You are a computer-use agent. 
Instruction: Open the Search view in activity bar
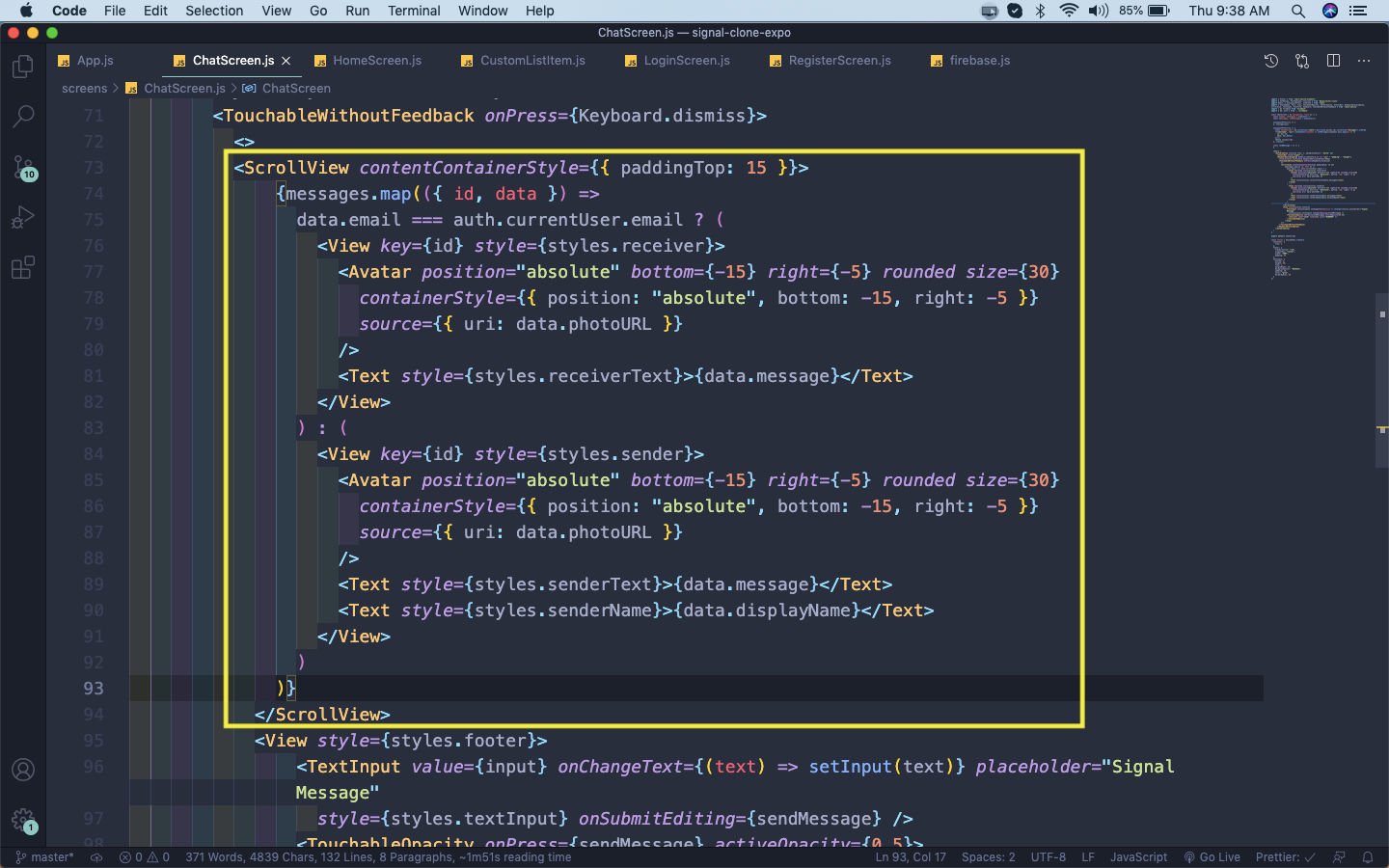tap(23, 117)
